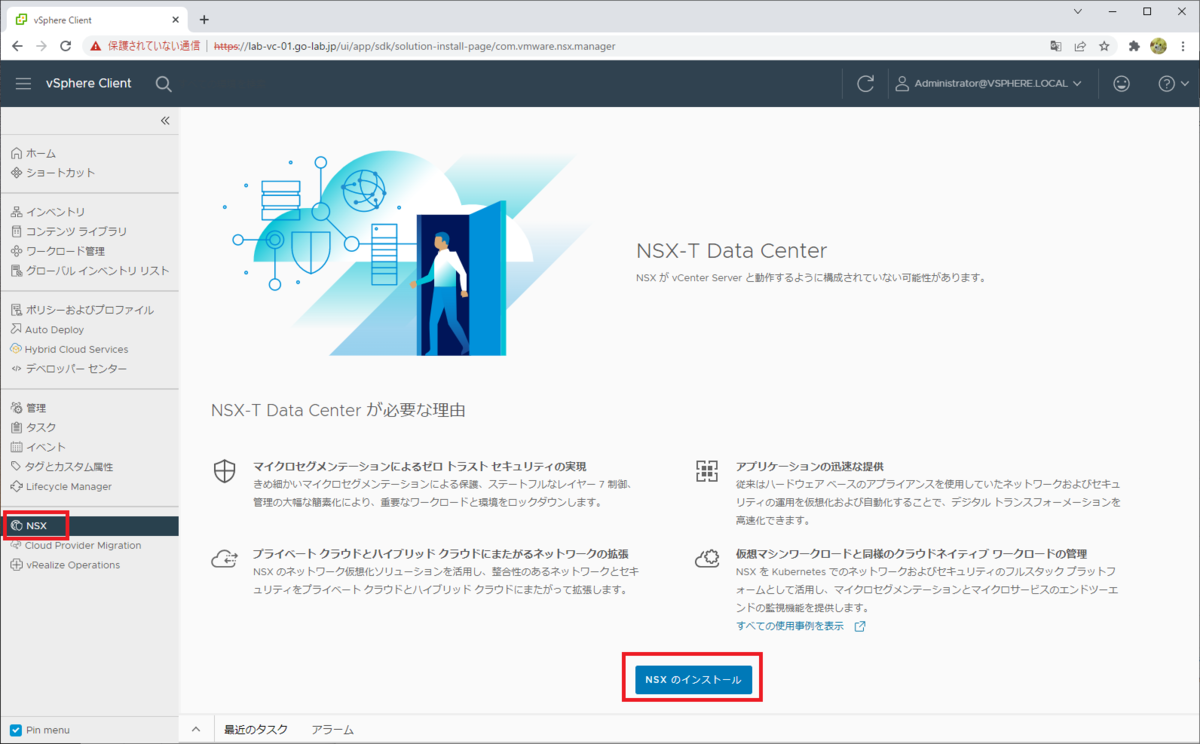Click the red not-secure warning icon
Viewport: 1200px width, 744px height.
96,46
